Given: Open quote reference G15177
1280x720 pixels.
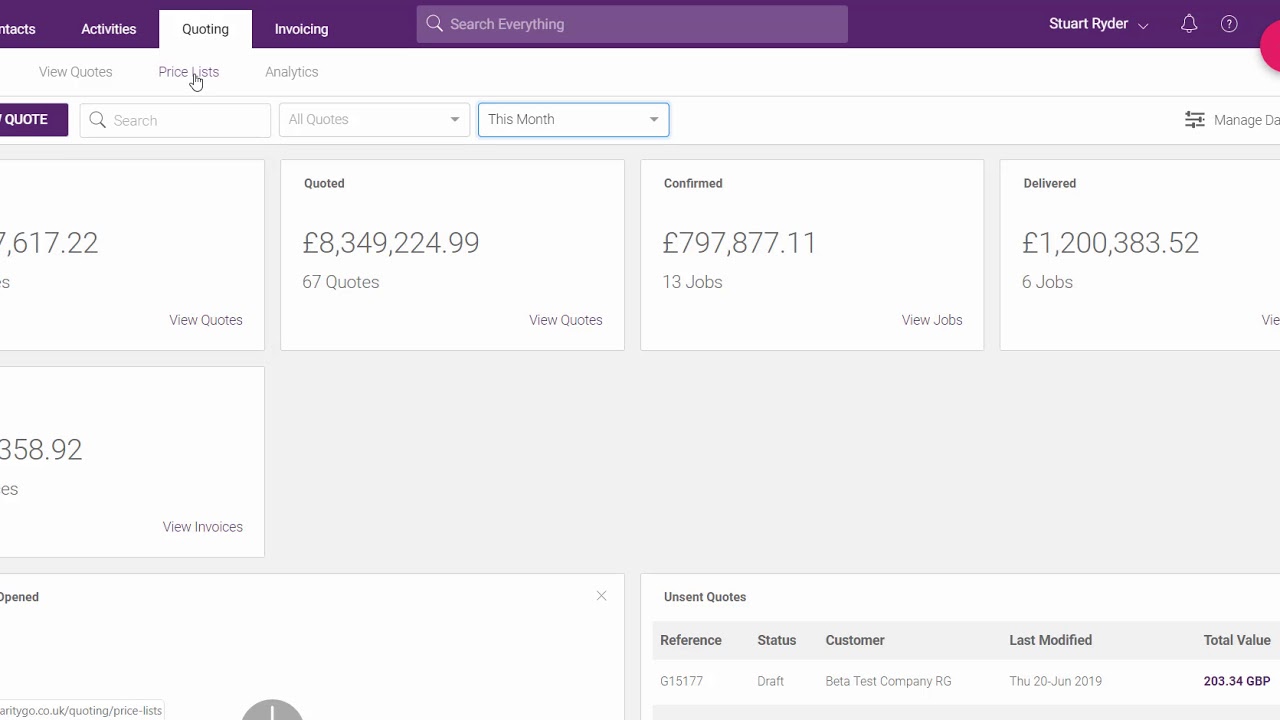Looking at the screenshot, I should point(681,681).
